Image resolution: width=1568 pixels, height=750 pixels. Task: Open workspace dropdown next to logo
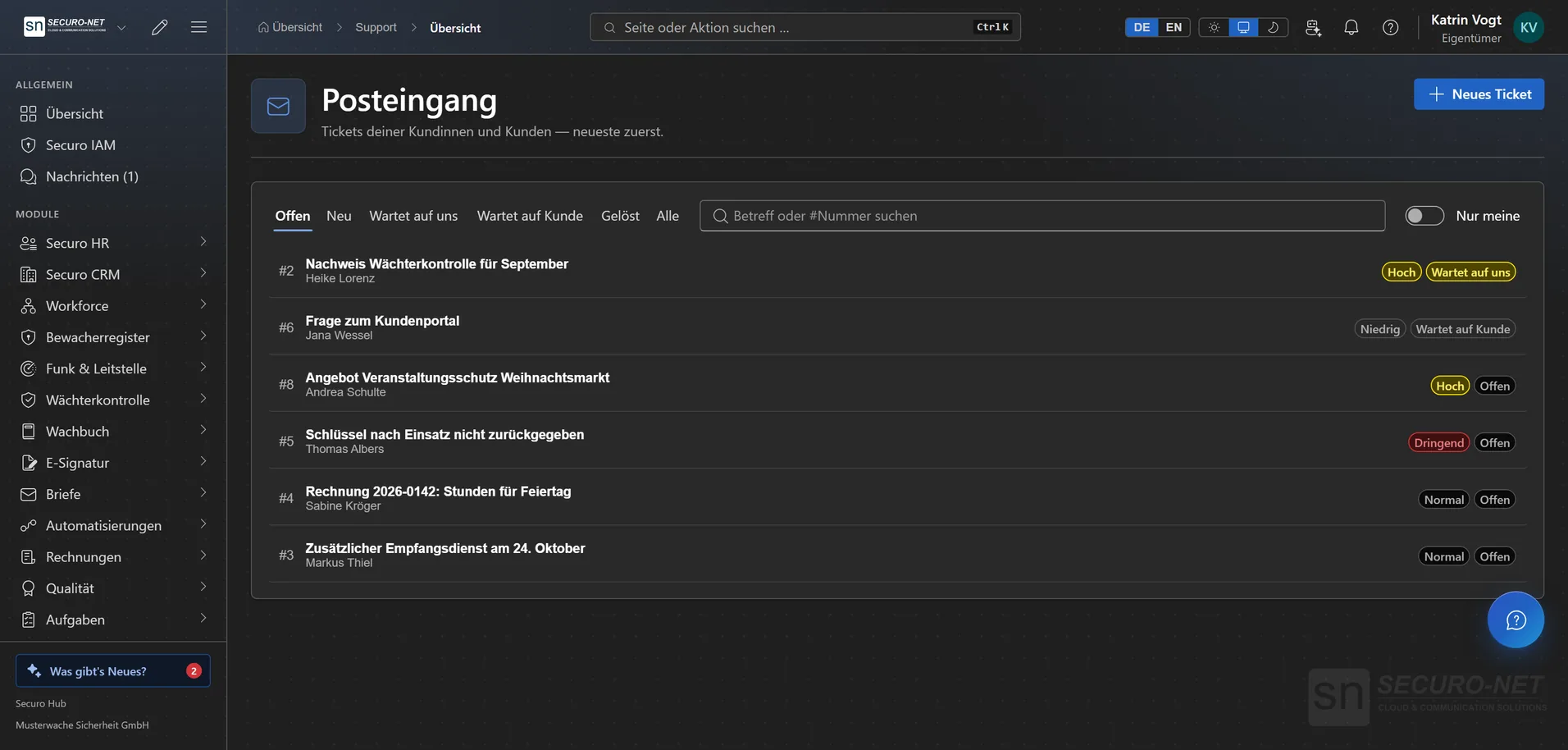[121, 27]
